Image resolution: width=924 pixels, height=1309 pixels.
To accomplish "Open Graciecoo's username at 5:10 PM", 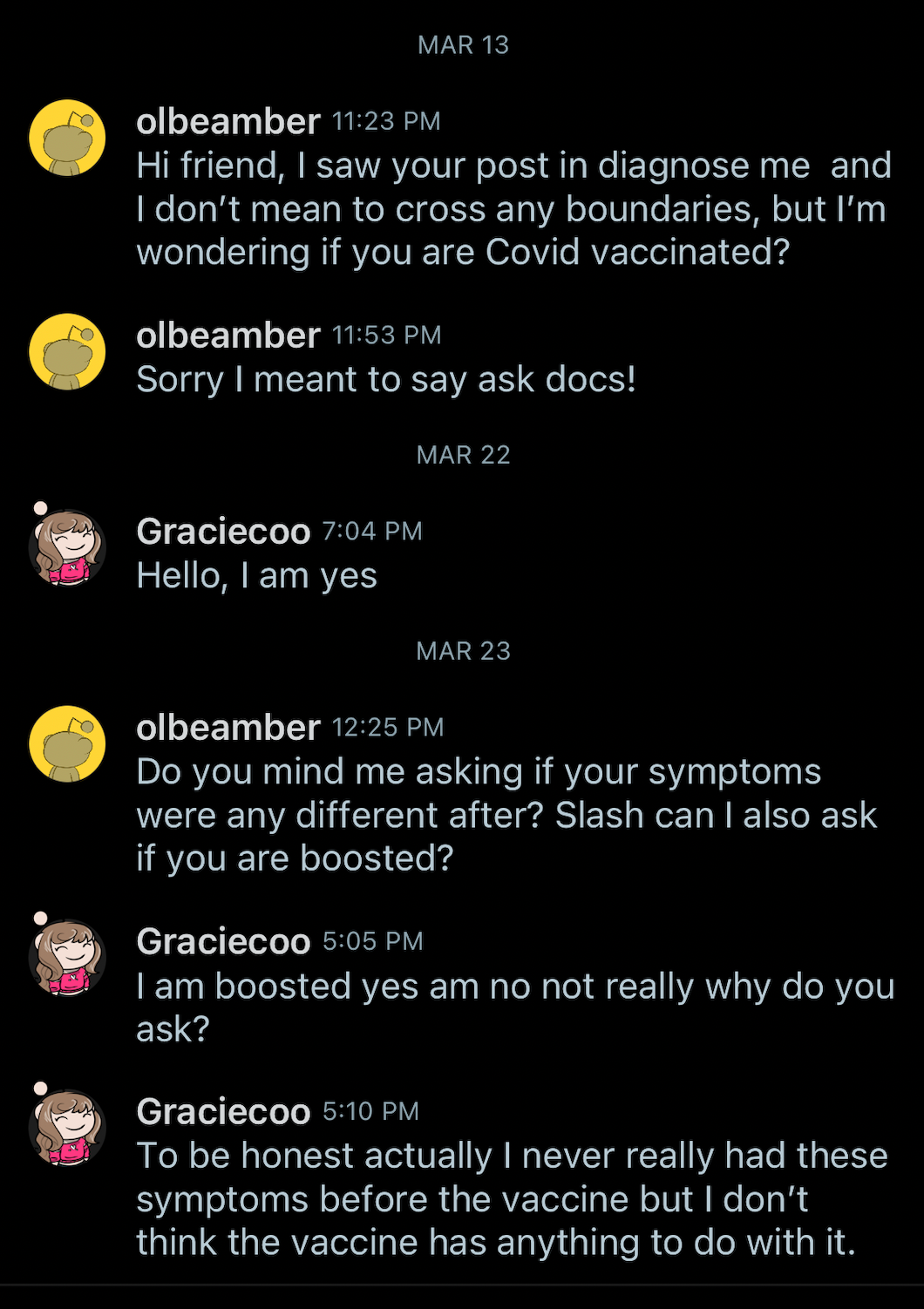I will pos(223,1111).
